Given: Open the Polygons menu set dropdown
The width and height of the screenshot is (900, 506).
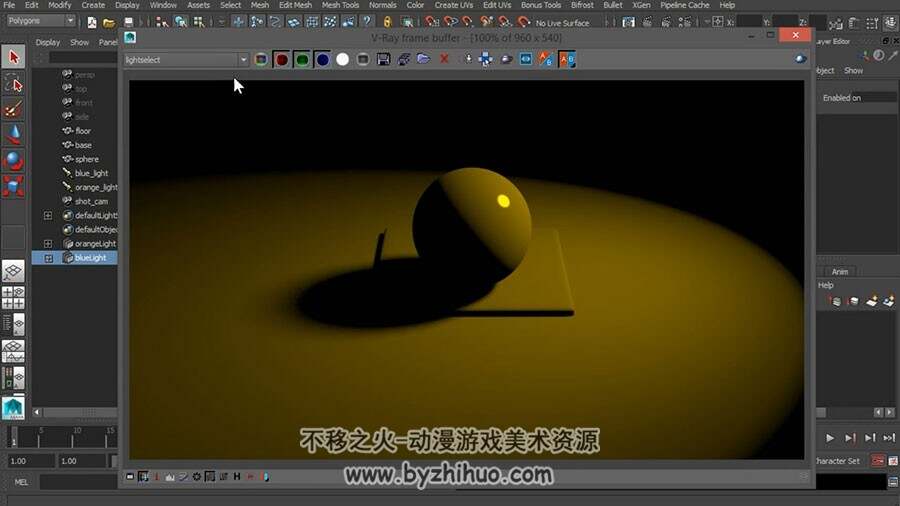Looking at the screenshot, I should [x=41, y=21].
